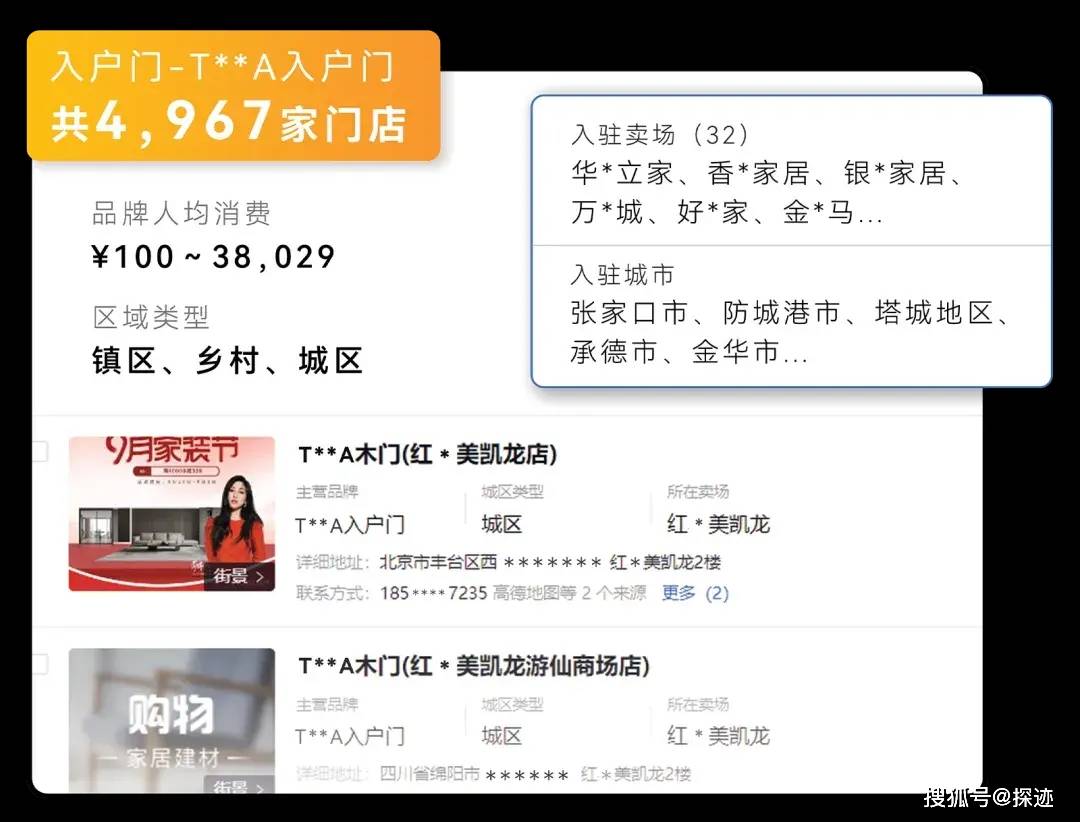The image size is (1080, 822).
Task: Open 街景 on the 购物 家居建材 thumbnail
Action: [240, 787]
